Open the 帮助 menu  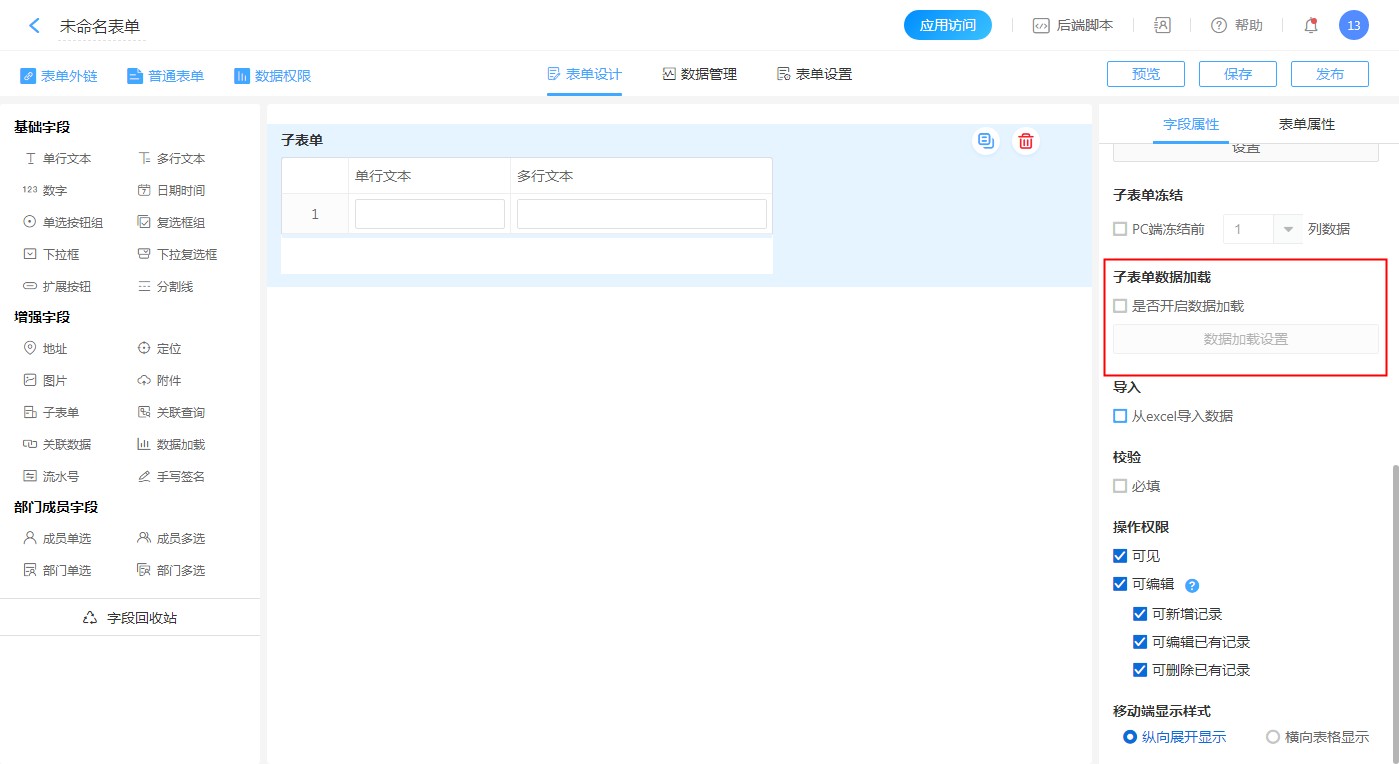[1237, 26]
